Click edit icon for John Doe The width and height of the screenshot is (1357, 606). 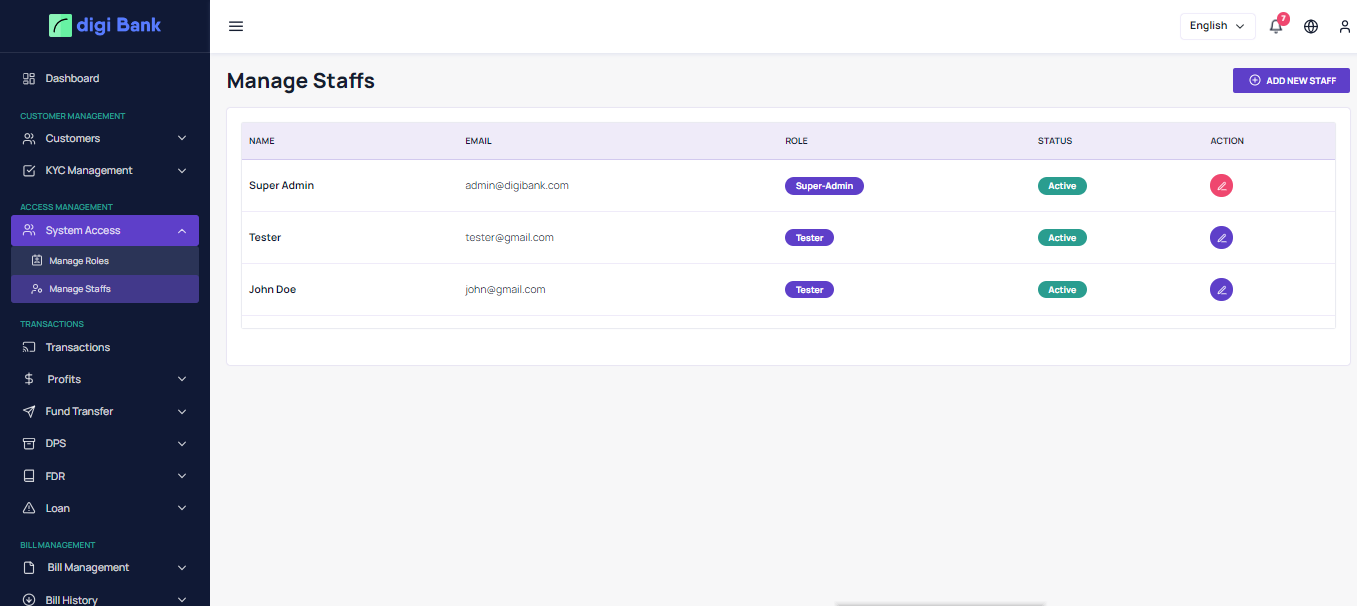click(x=1221, y=290)
